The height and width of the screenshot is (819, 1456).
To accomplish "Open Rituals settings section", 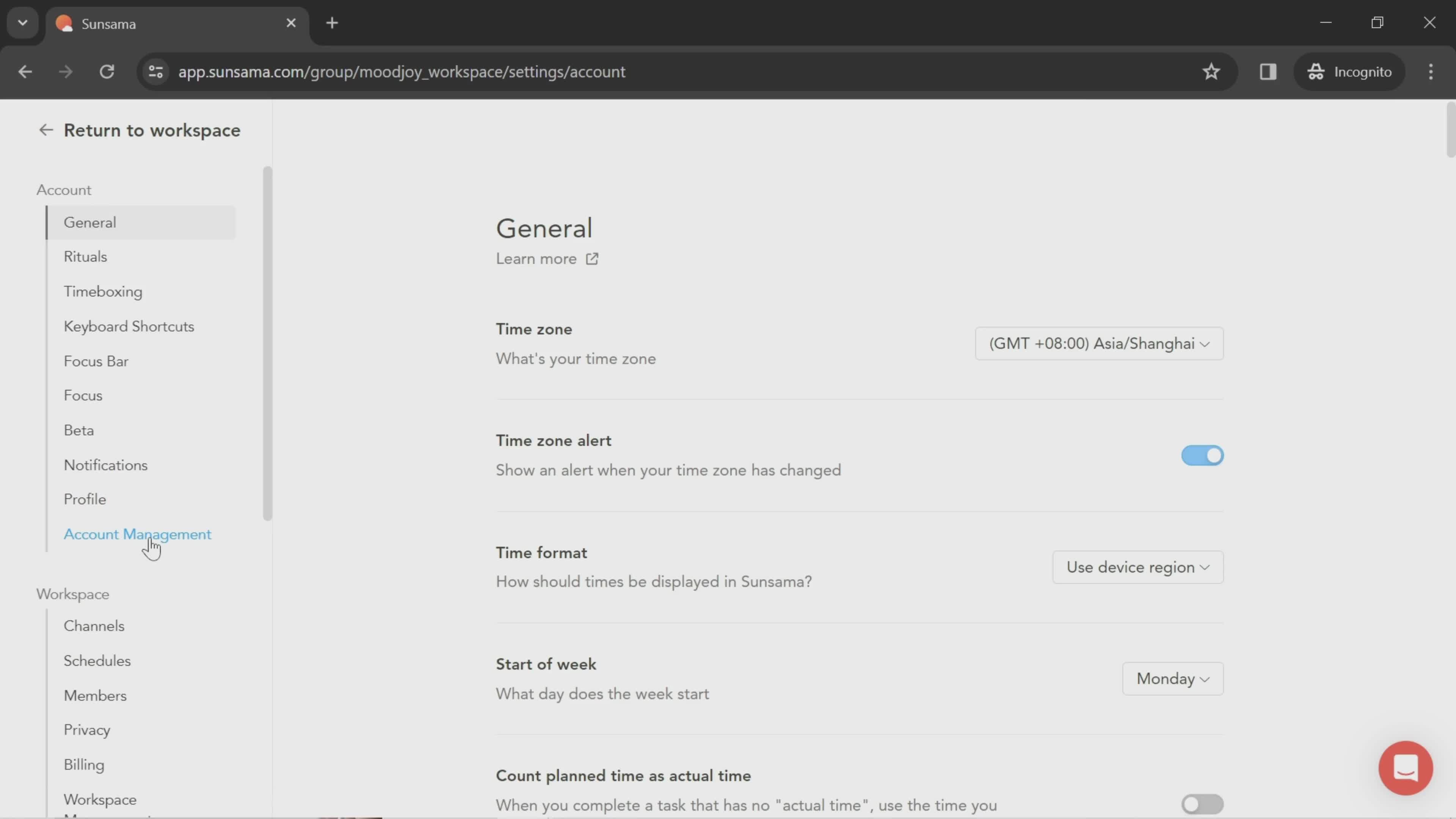I will click(85, 256).
